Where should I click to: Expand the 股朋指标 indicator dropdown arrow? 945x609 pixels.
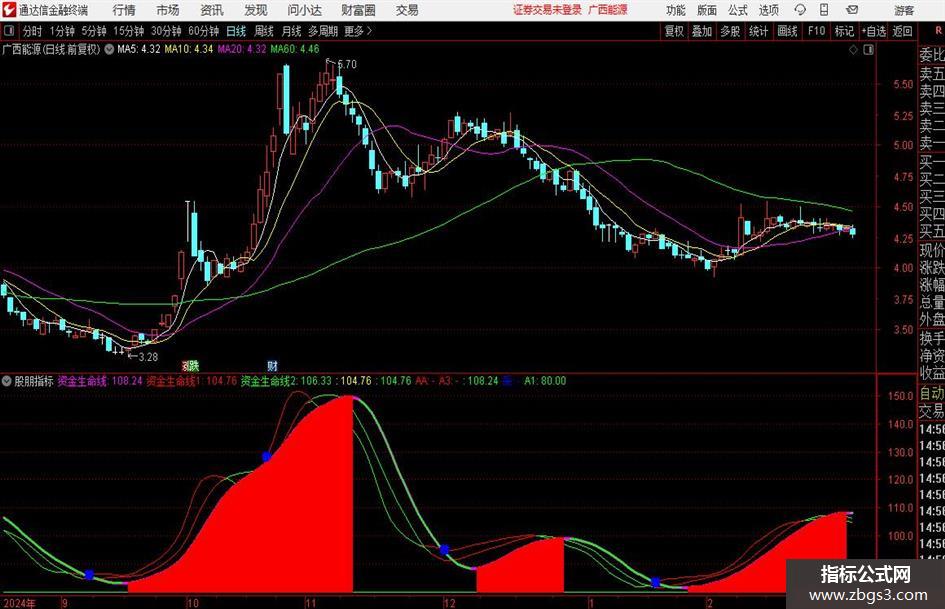pos(7,381)
